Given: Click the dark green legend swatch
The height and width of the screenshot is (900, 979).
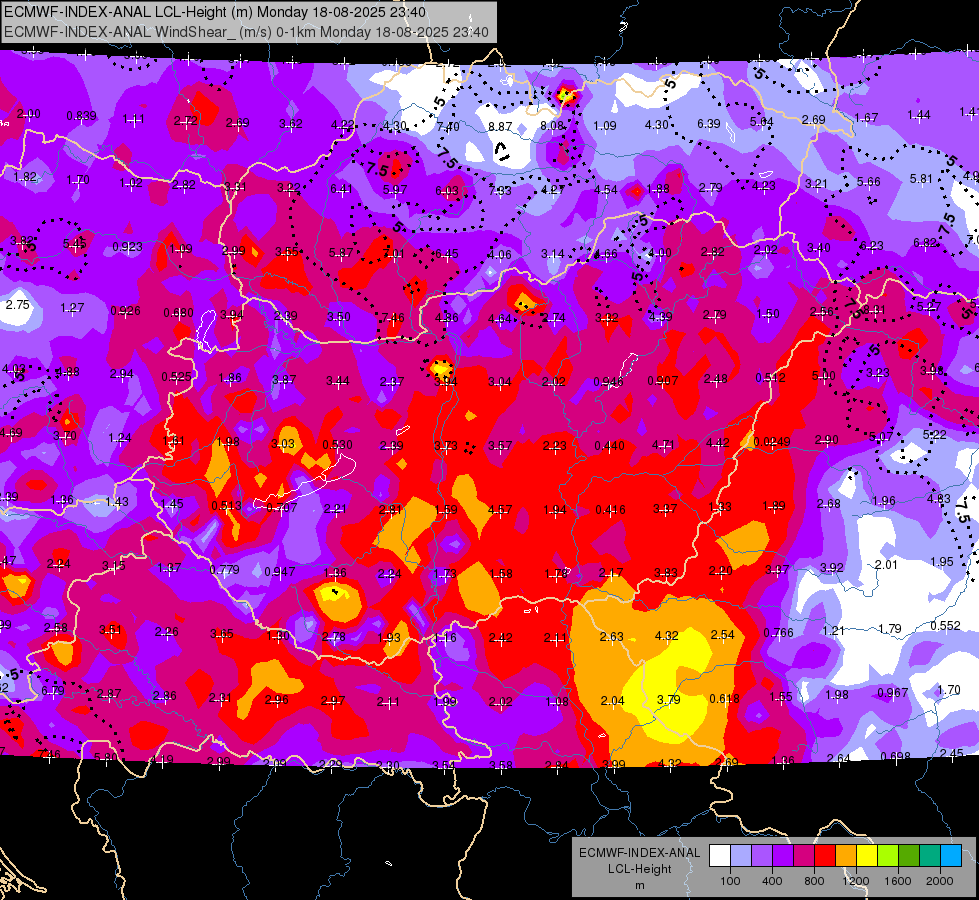Looking at the screenshot, I should 908,856.
